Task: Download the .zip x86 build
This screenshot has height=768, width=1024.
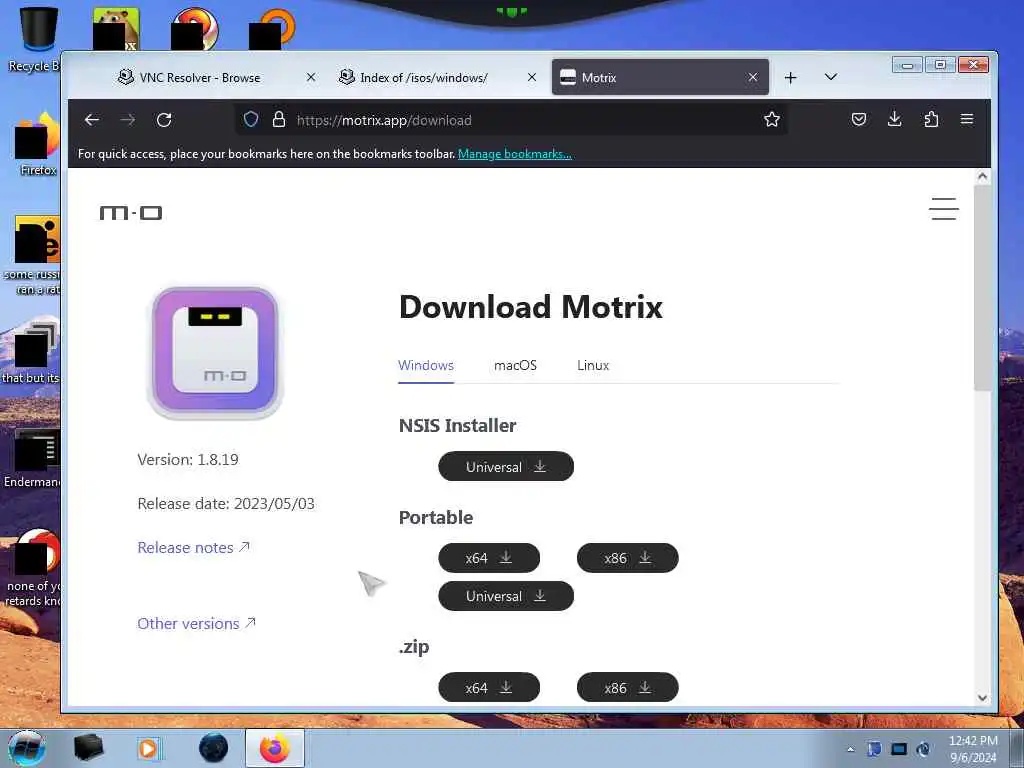Action: click(x=628, y=688)
